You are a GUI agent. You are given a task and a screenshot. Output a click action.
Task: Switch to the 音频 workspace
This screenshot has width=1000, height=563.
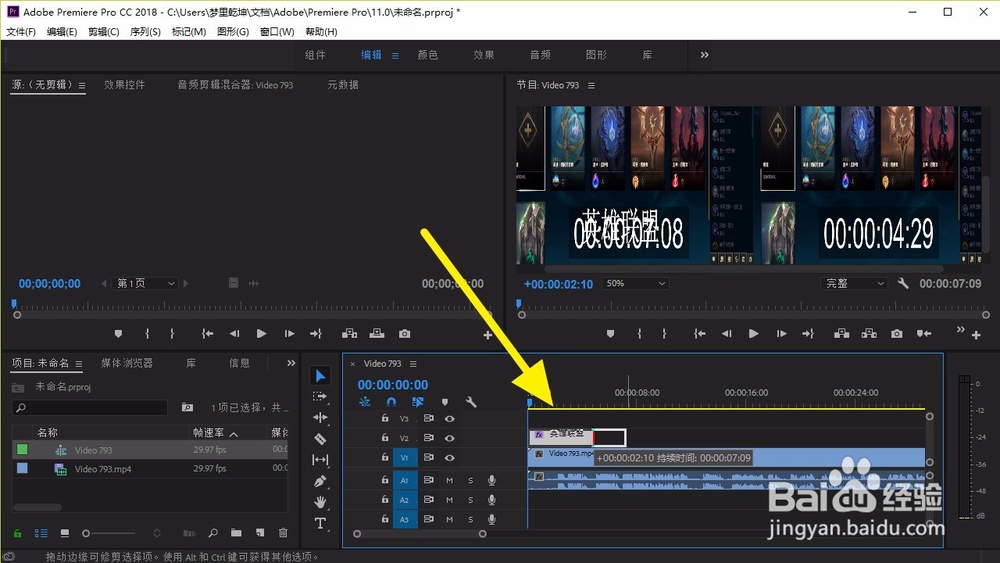pos(540,55)
